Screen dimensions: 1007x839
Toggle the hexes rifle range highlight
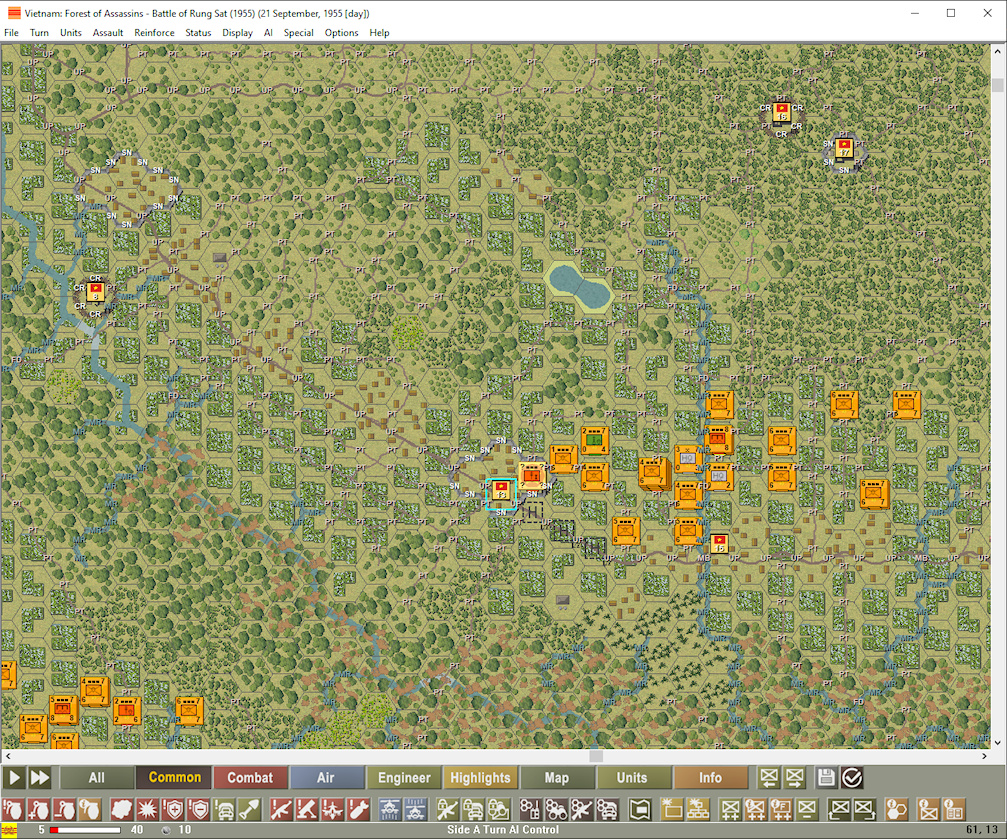pyautogui.click(x=582, y=809)
